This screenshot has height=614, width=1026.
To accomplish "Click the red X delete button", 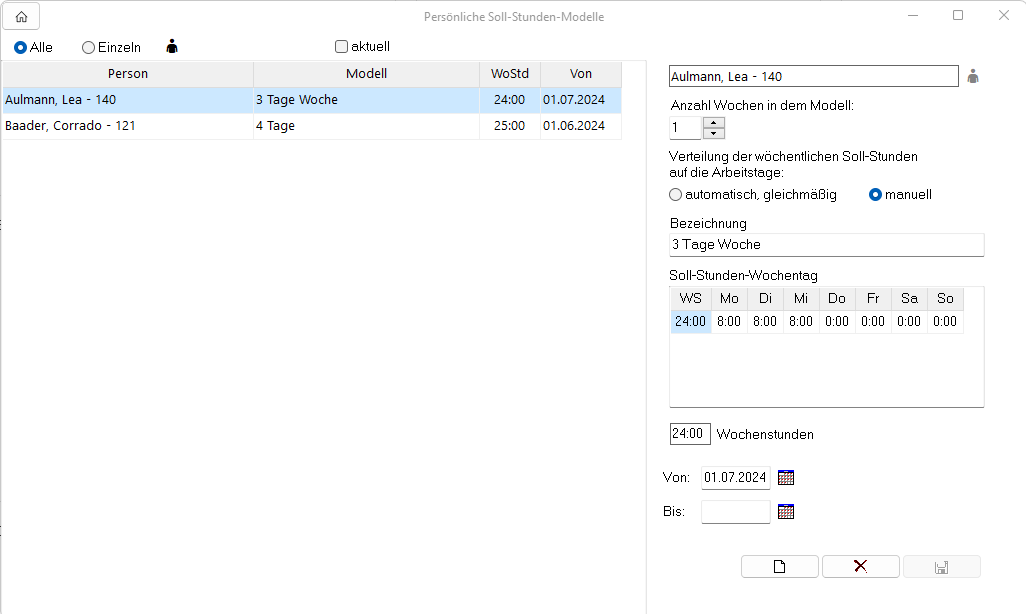I will pos(860,567).
